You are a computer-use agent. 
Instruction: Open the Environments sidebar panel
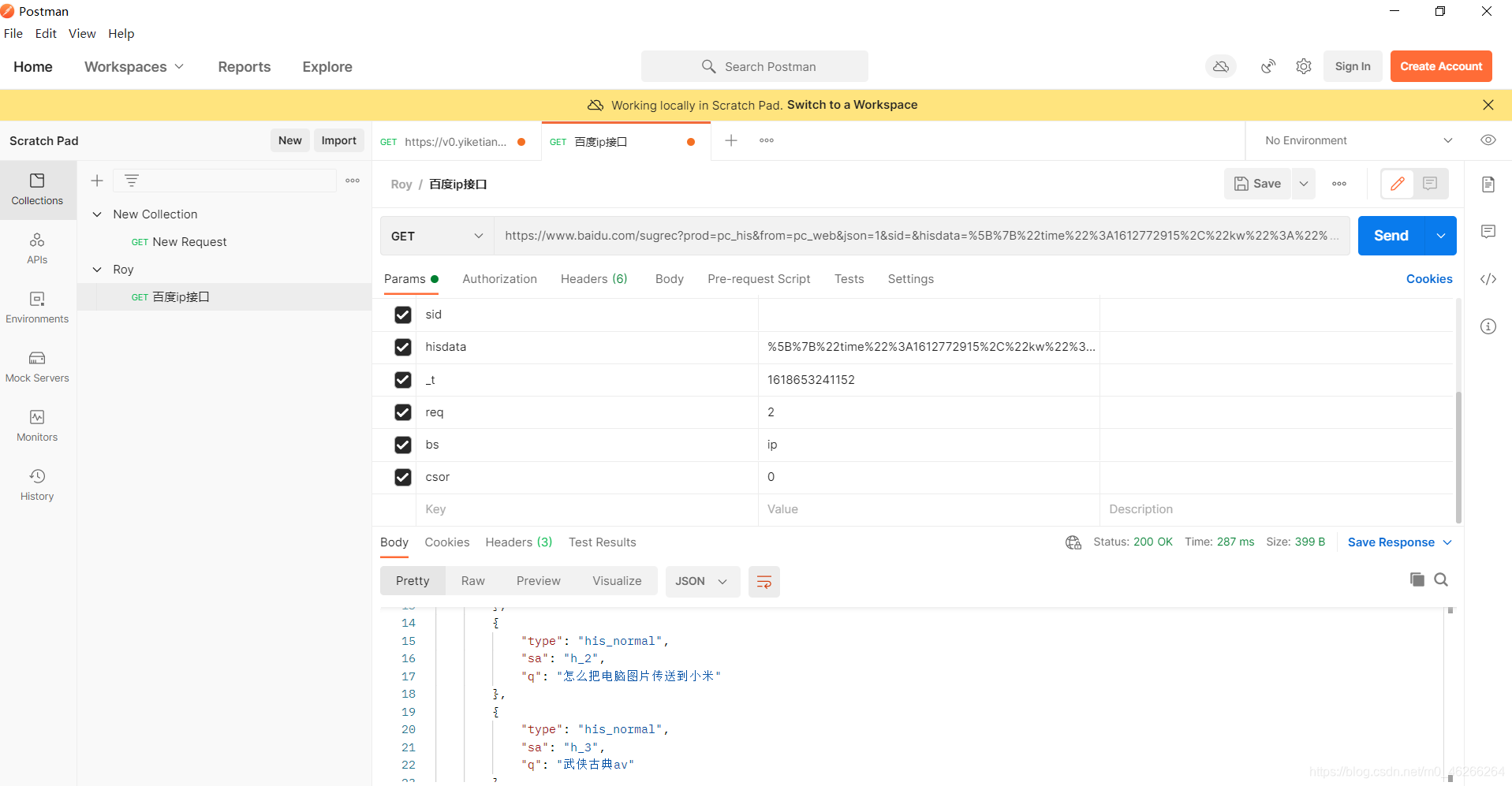click(x=37, y=308)
